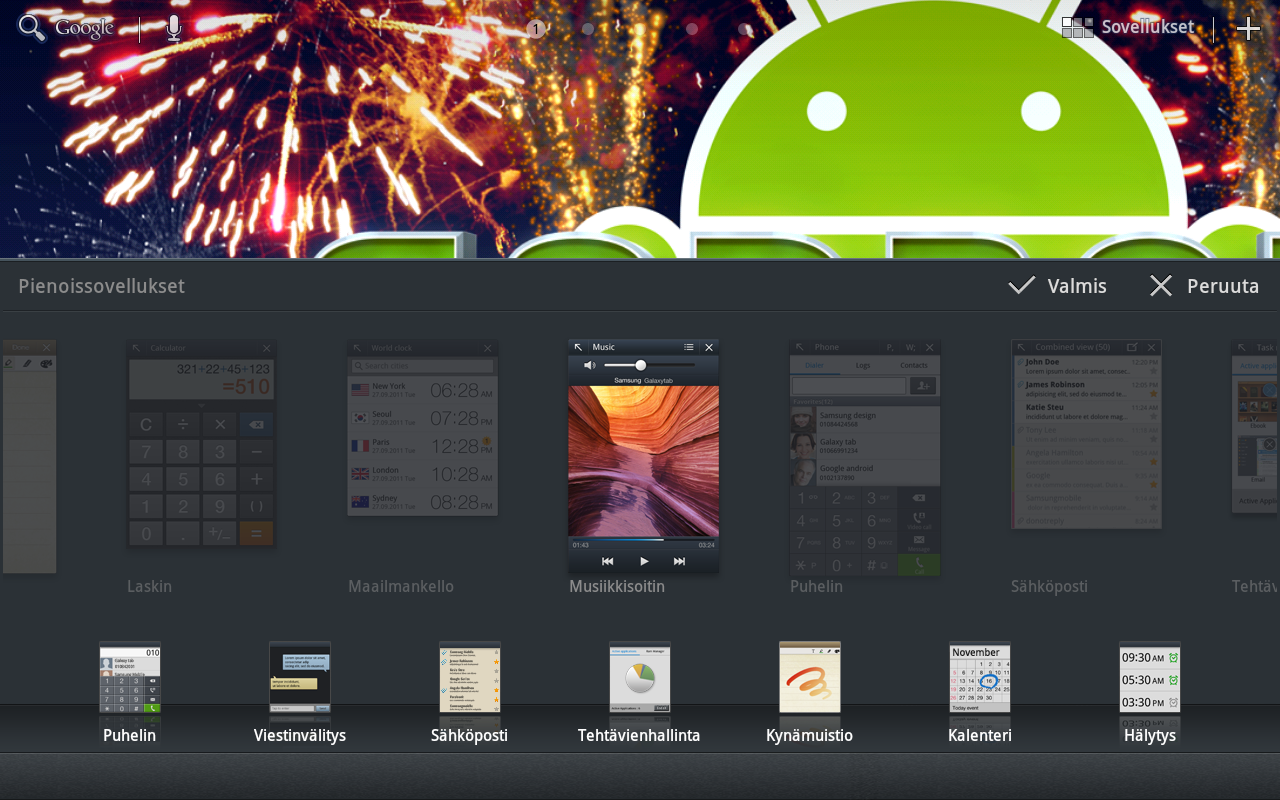Image resolution: width=1280 pixels, height=800 pixels.
Task: Open the Sovellukset apps grid
Action: pyautogui.click(x=1128, y=28)
